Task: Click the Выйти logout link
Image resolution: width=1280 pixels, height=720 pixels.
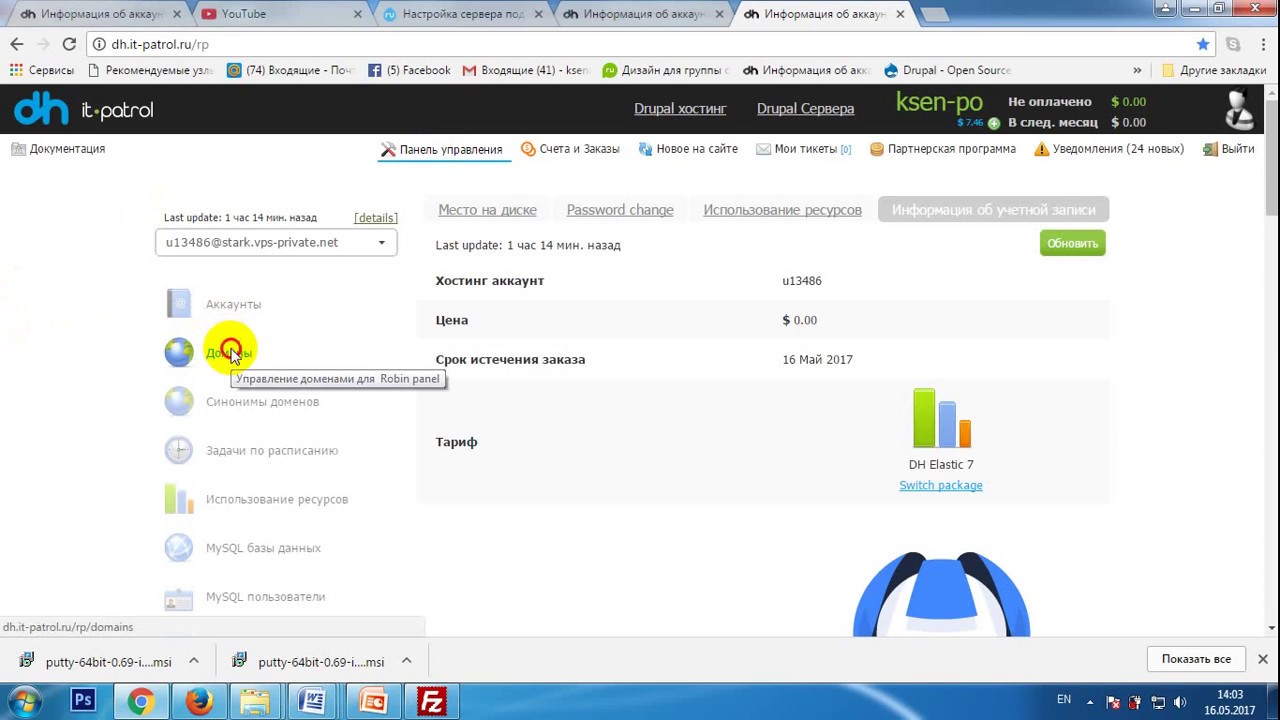Action: coord(1228,149)
